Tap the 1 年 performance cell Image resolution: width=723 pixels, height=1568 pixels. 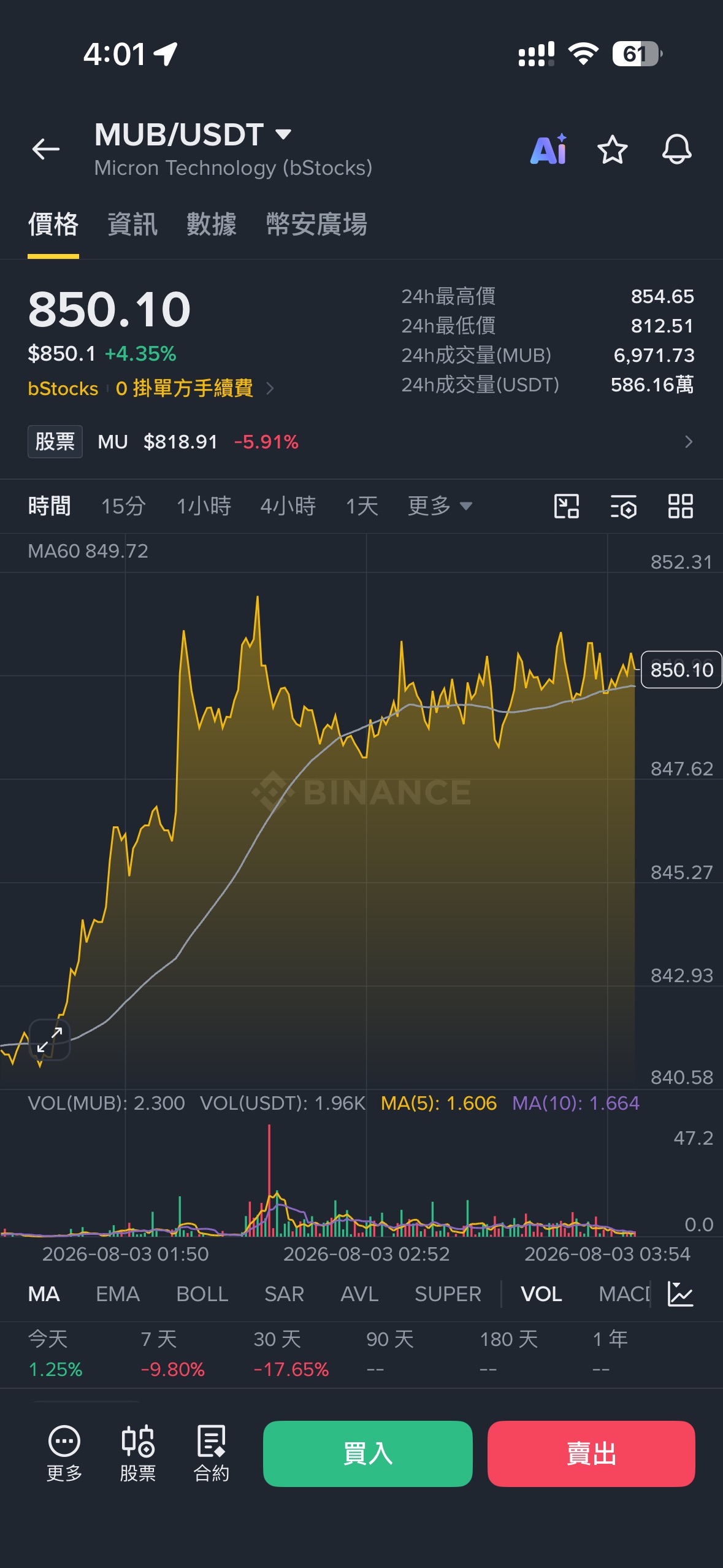click(x=610, y=1354)
